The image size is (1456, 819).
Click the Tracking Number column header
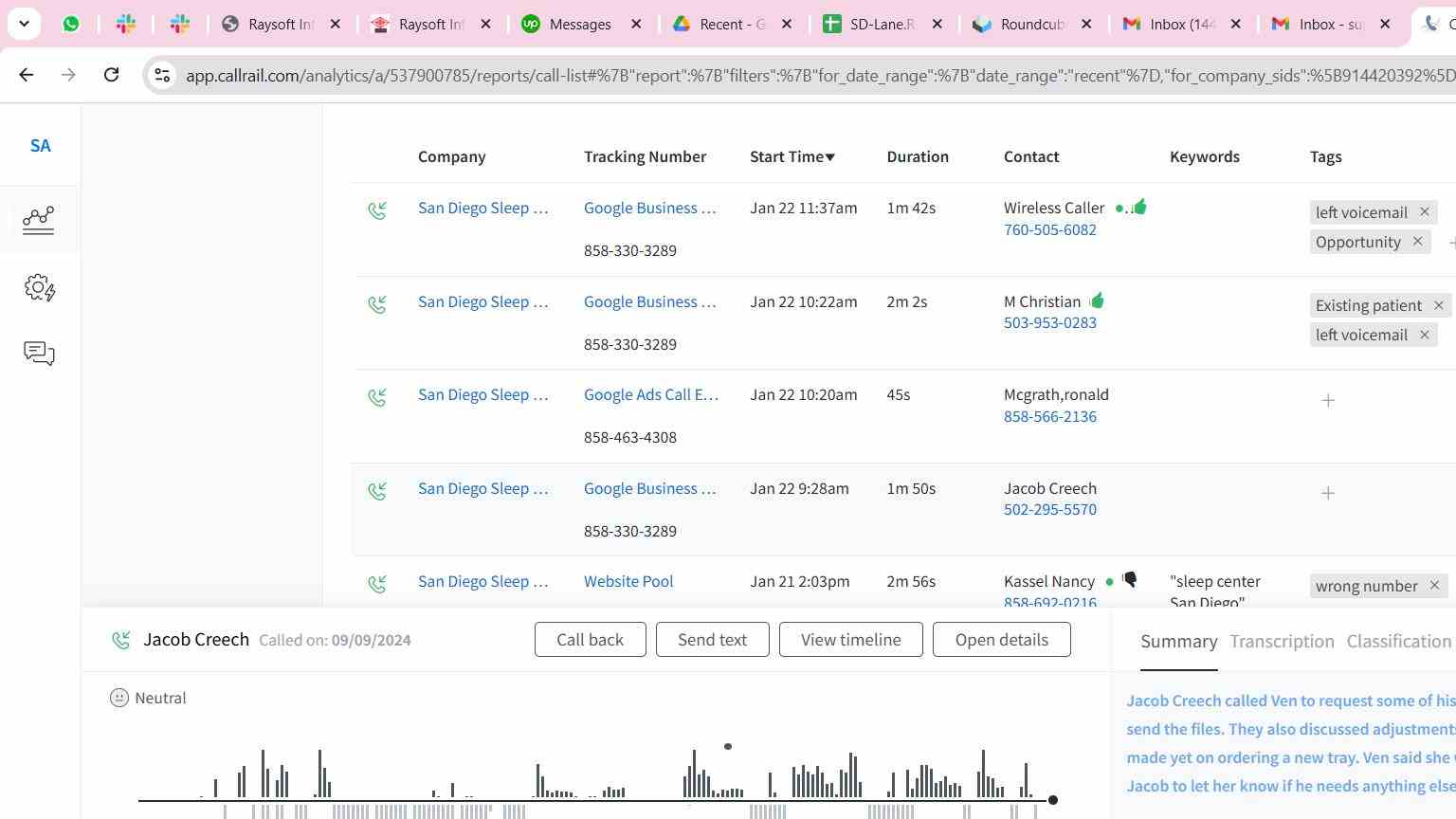click(645, 156)
